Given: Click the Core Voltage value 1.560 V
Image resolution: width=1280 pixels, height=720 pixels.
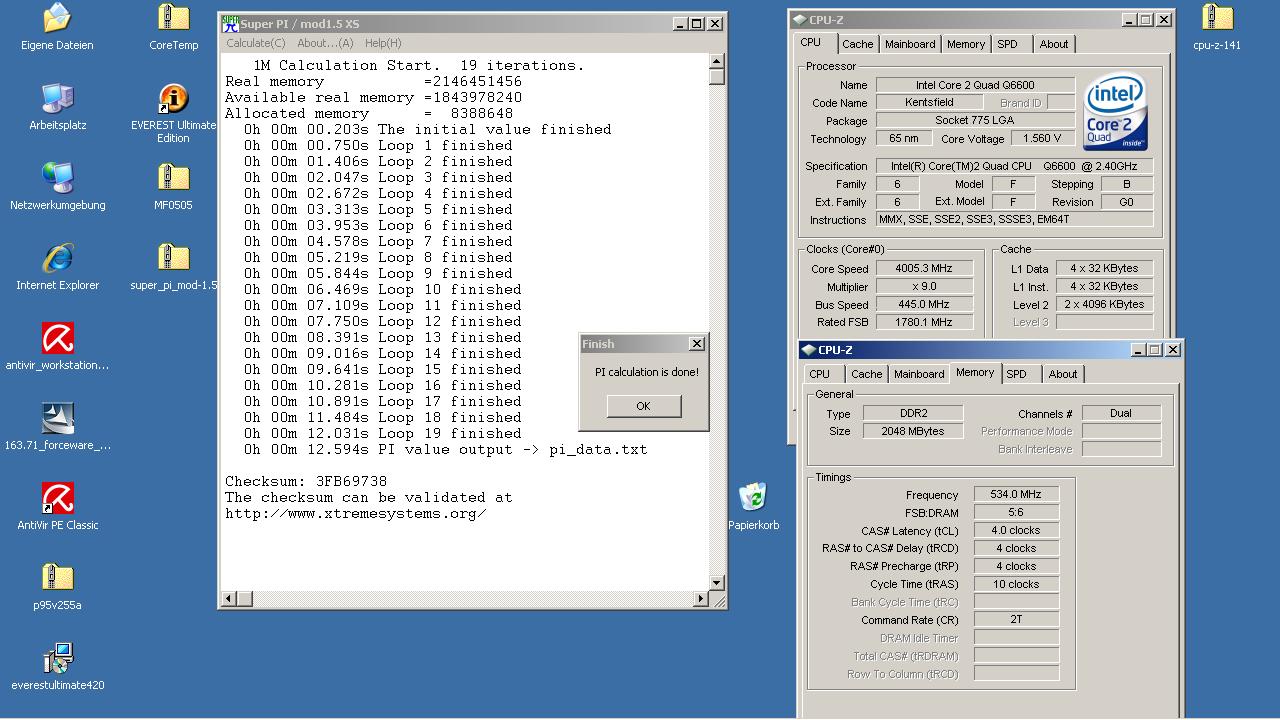Looking at the screenshot, I should 1043,138.
